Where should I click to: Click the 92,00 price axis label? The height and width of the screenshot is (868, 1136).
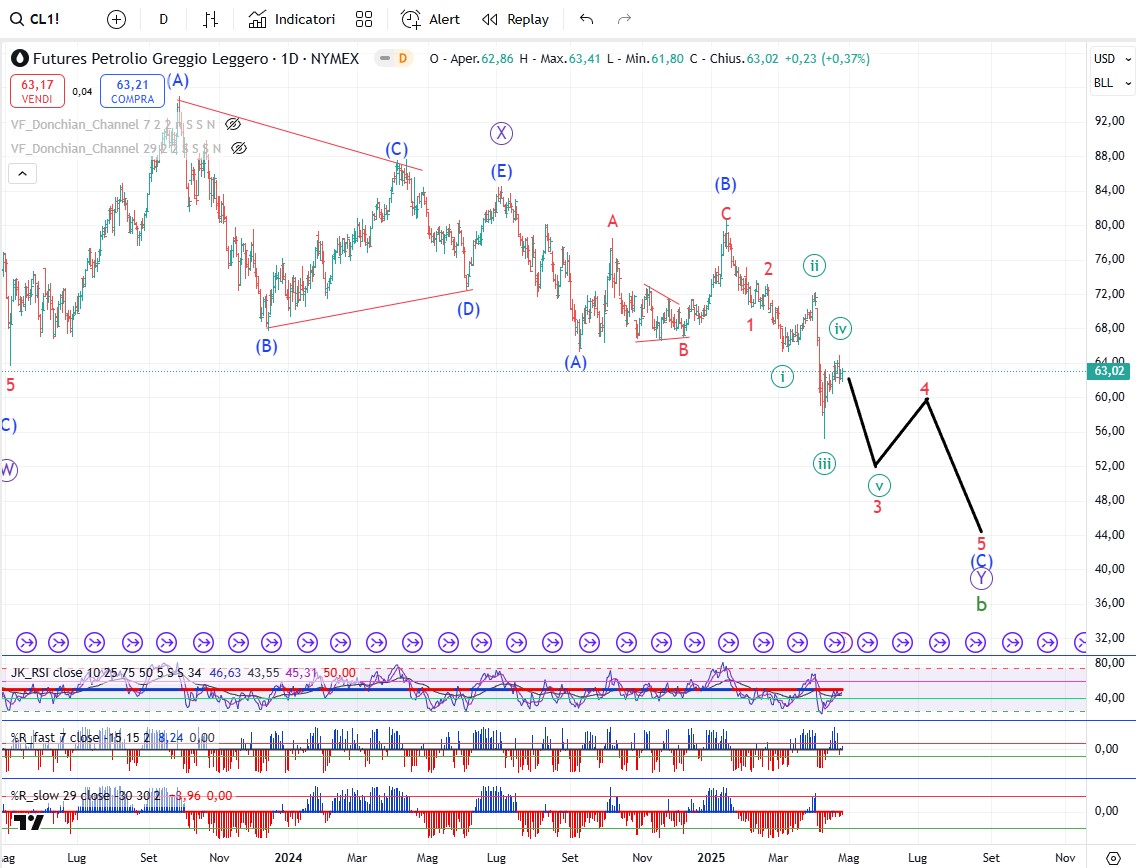click(1109, 121)
